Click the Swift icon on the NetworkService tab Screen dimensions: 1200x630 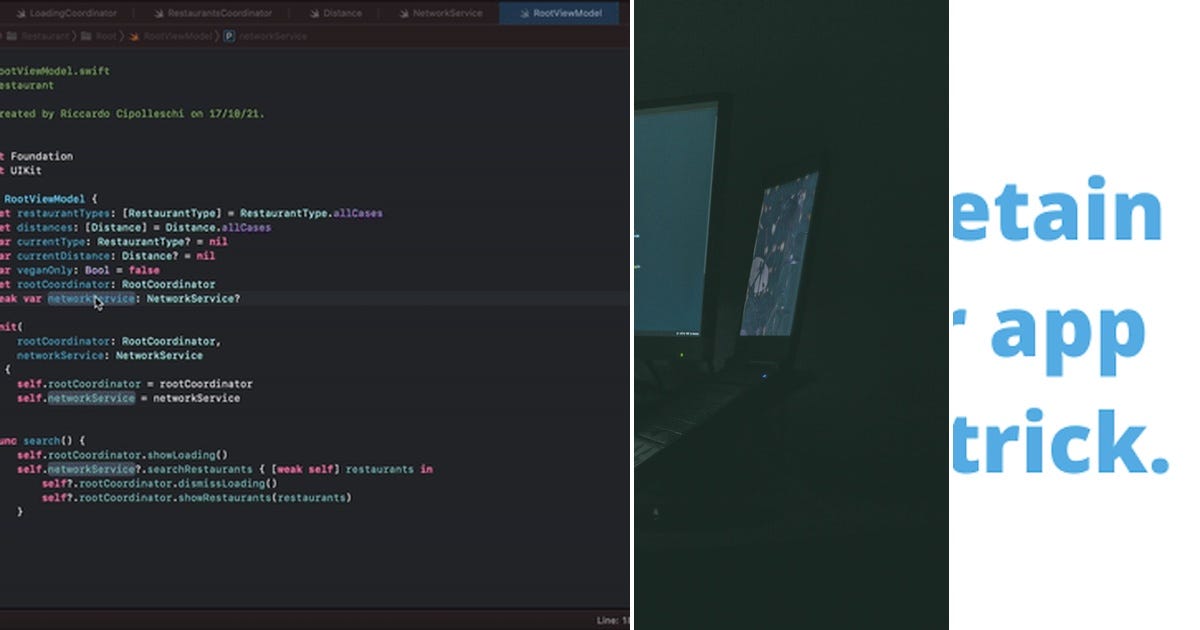coord(403,13)
